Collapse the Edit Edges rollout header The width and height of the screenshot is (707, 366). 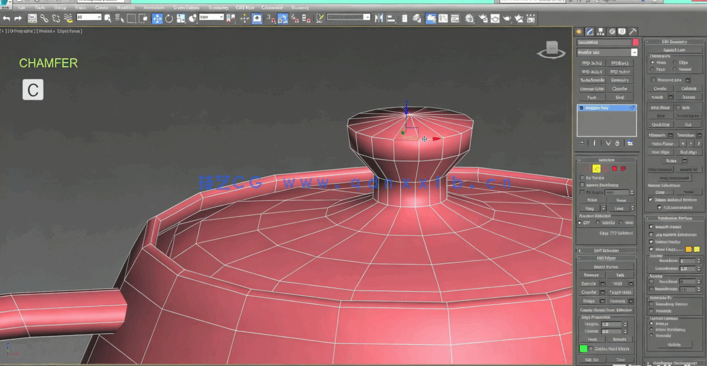point(606,258)
